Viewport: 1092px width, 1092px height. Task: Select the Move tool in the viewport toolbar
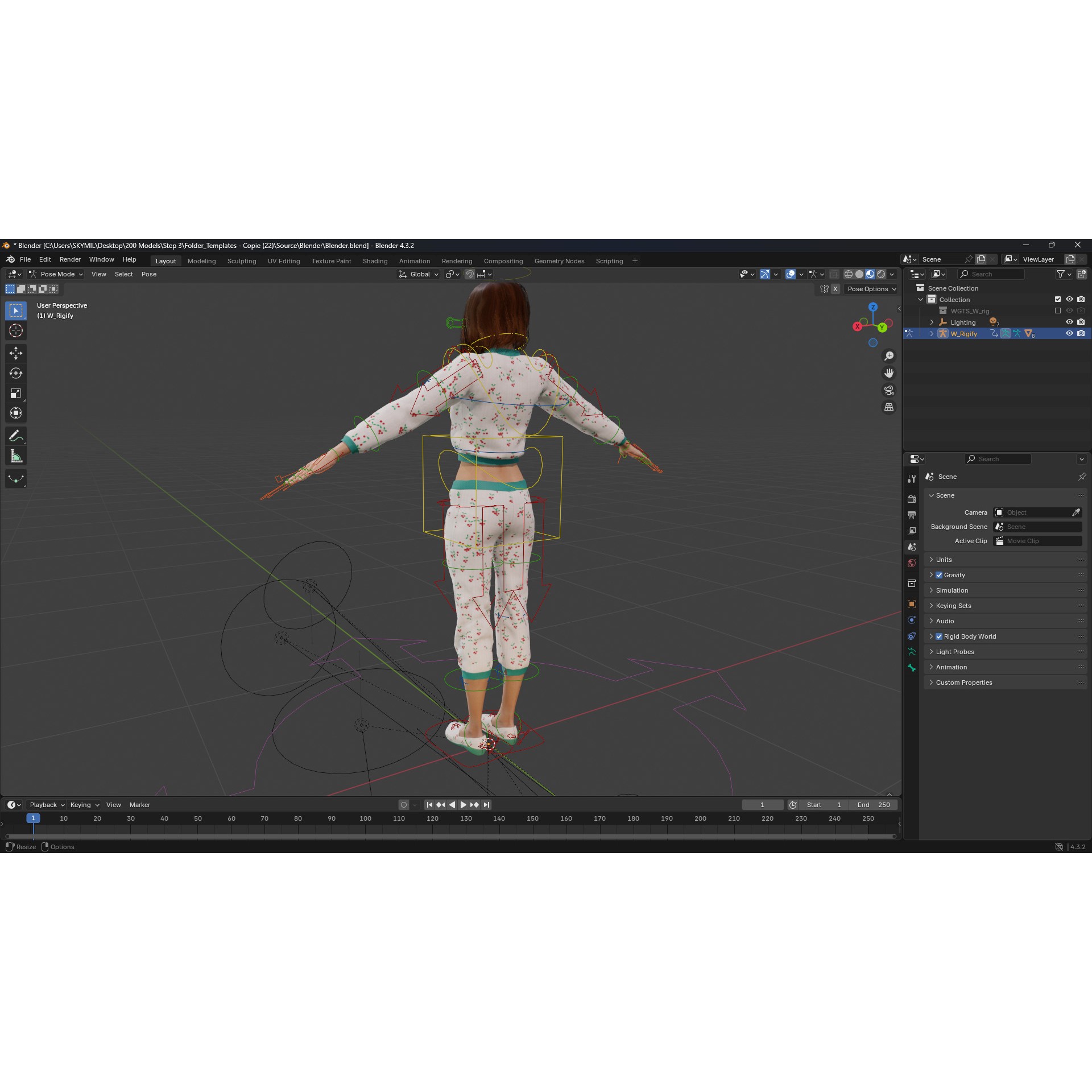click(16, 353)
